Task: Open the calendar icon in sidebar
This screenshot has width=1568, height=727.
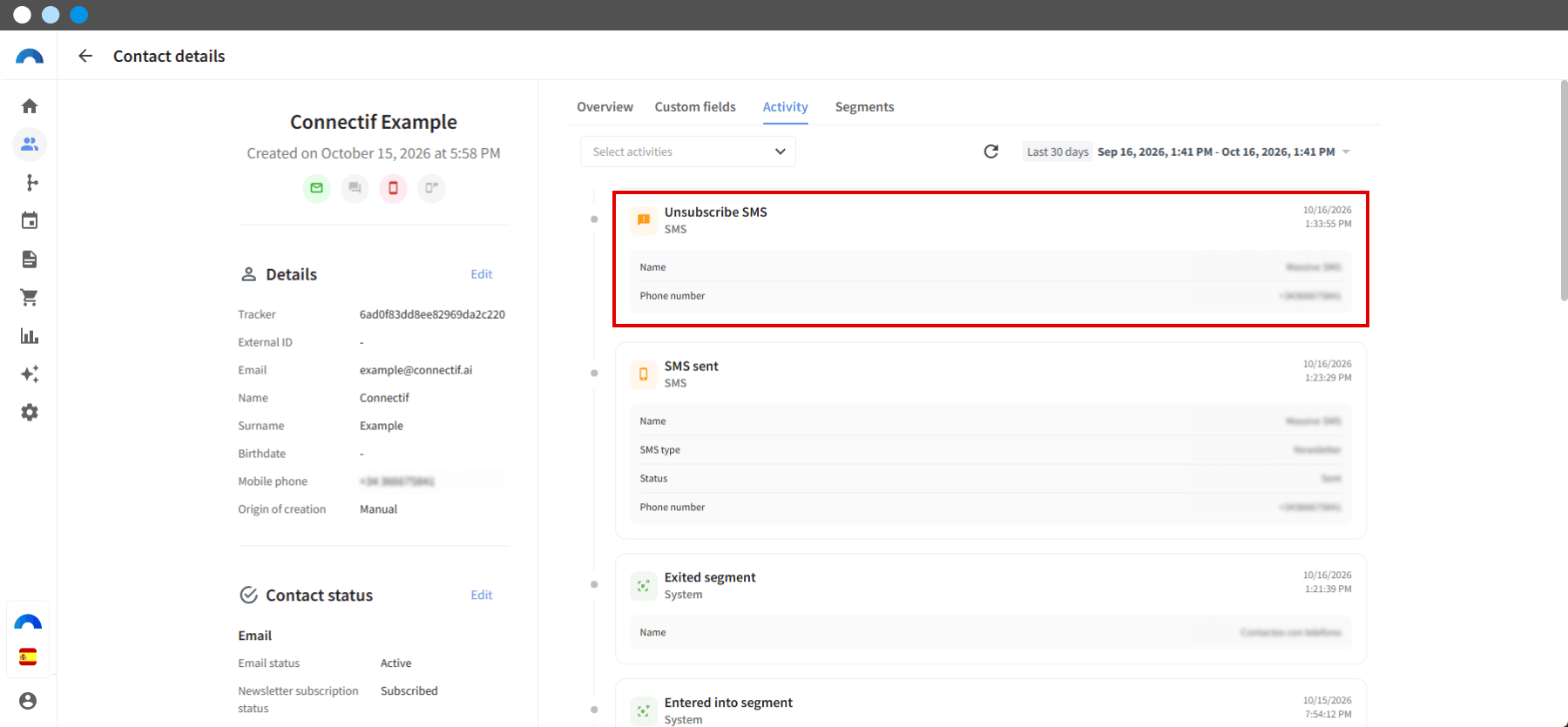Action: [x=30, y=220]
